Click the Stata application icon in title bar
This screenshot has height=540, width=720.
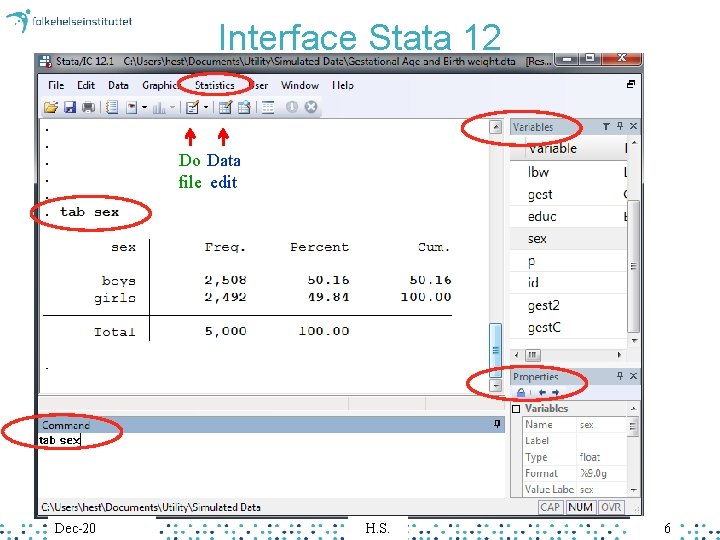click(x=45, y=62)
